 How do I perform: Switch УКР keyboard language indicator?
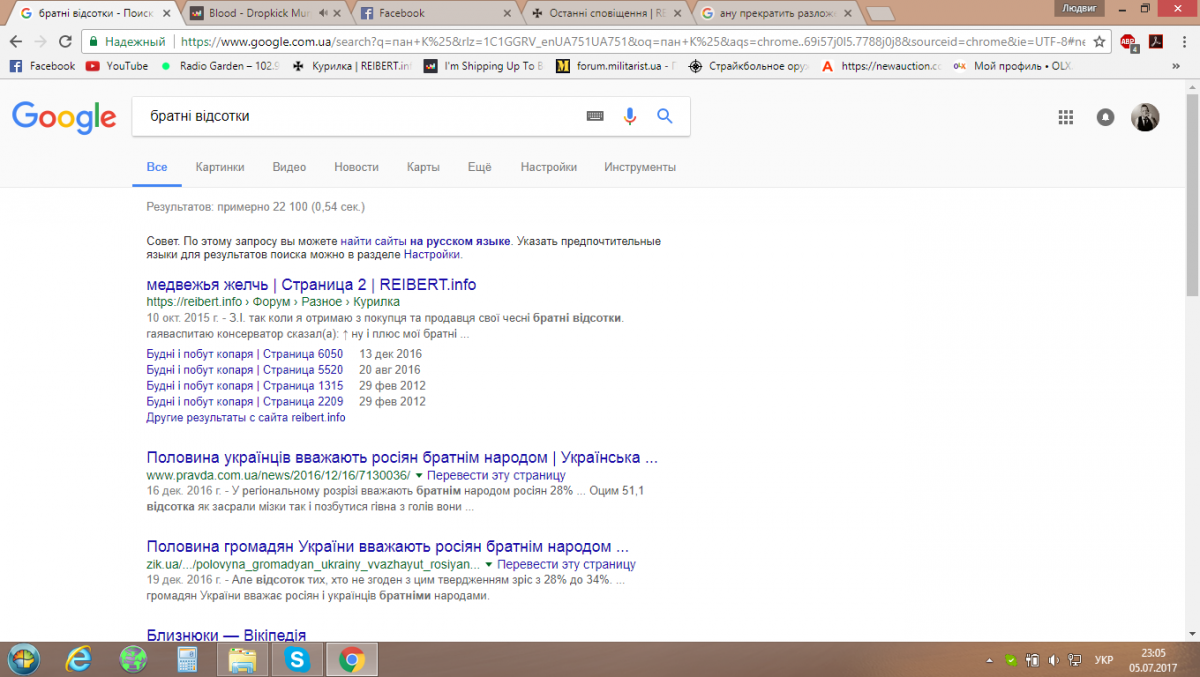(1104, 659)
